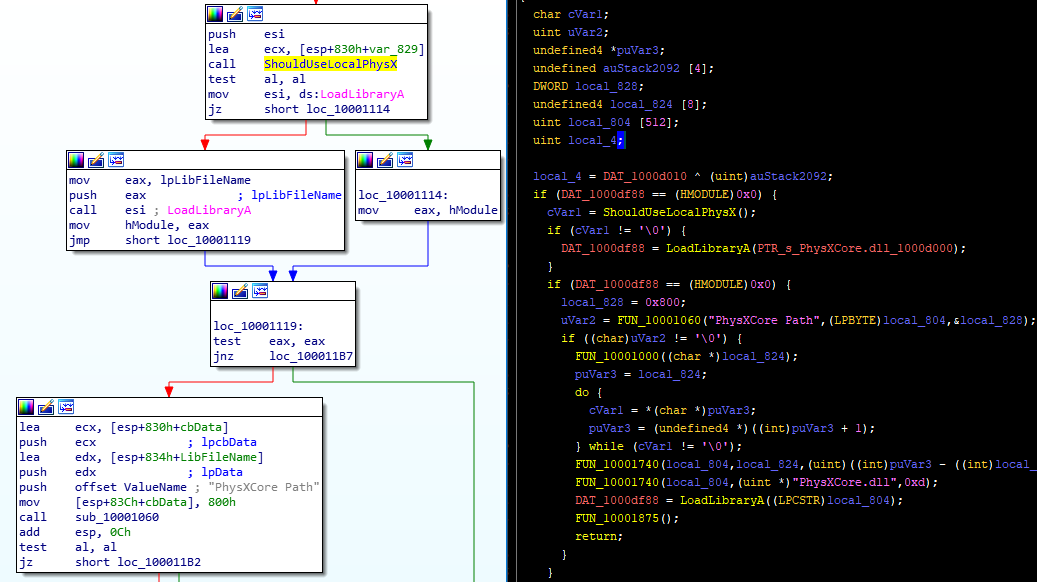Click edit pencil icon on ShouldUseLocalPhysX block

(x=235, y=14)
